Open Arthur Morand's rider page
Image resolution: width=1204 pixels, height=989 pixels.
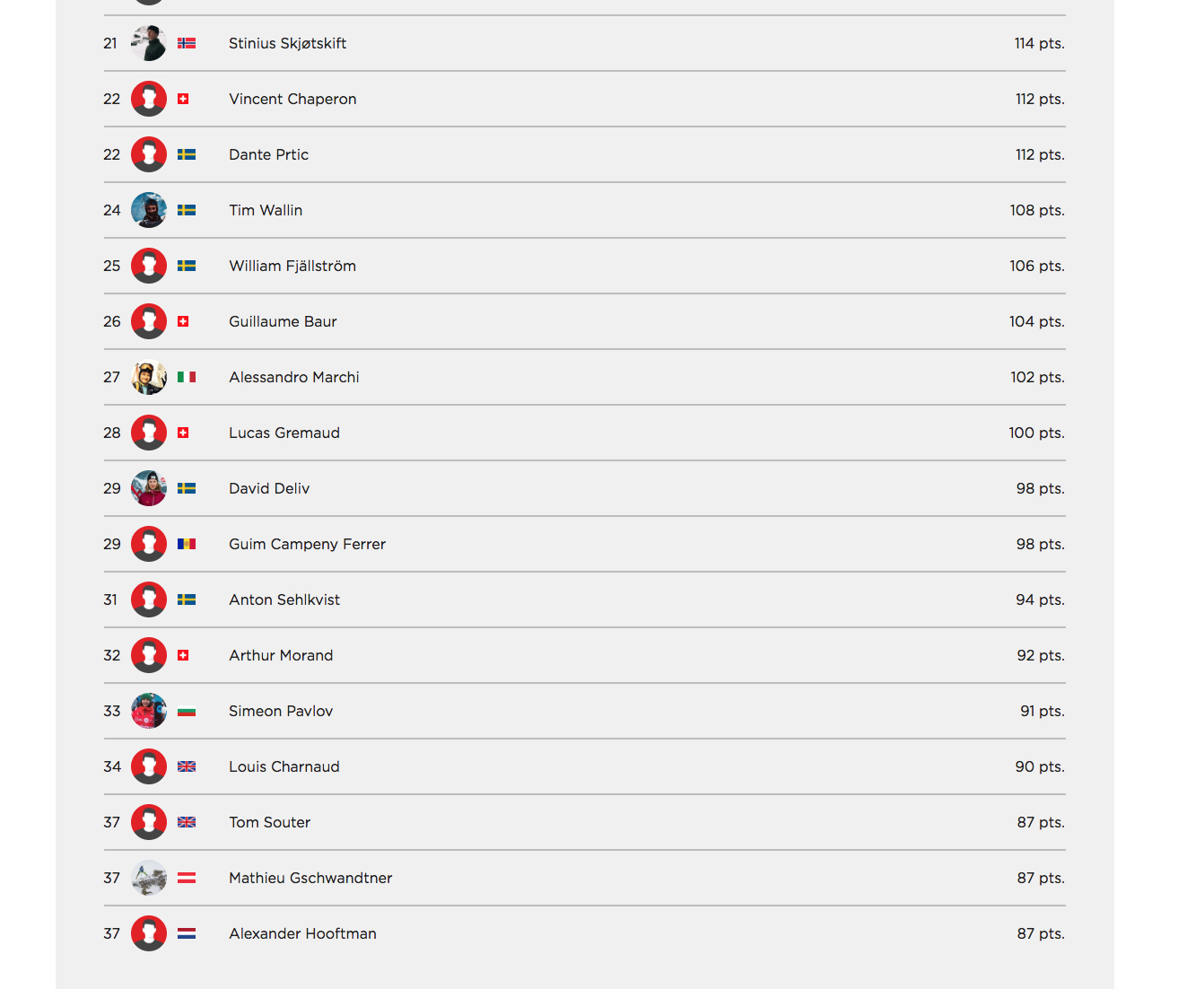(281, 655)
